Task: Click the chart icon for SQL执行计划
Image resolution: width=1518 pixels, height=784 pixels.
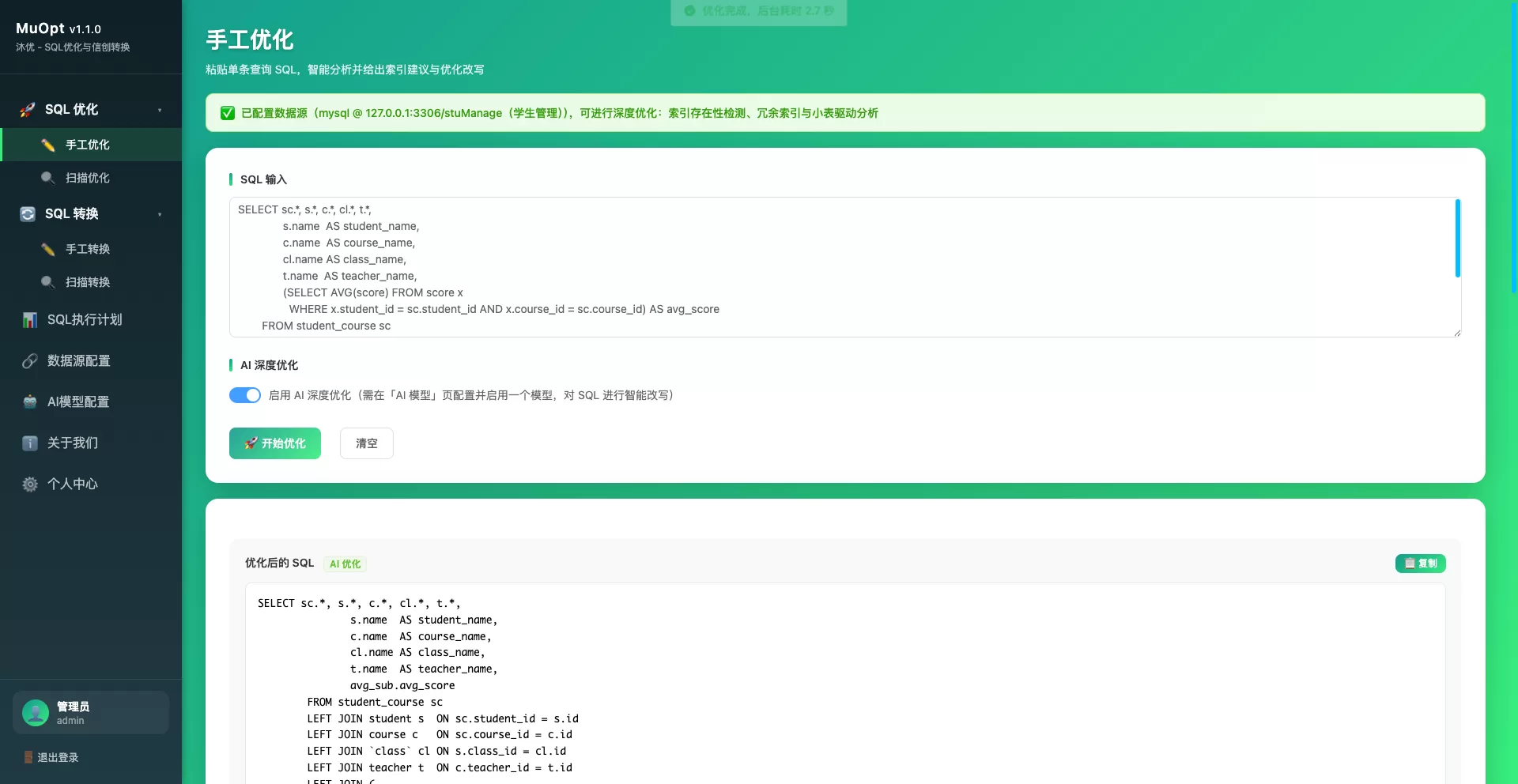Action: tap(30, 320)
